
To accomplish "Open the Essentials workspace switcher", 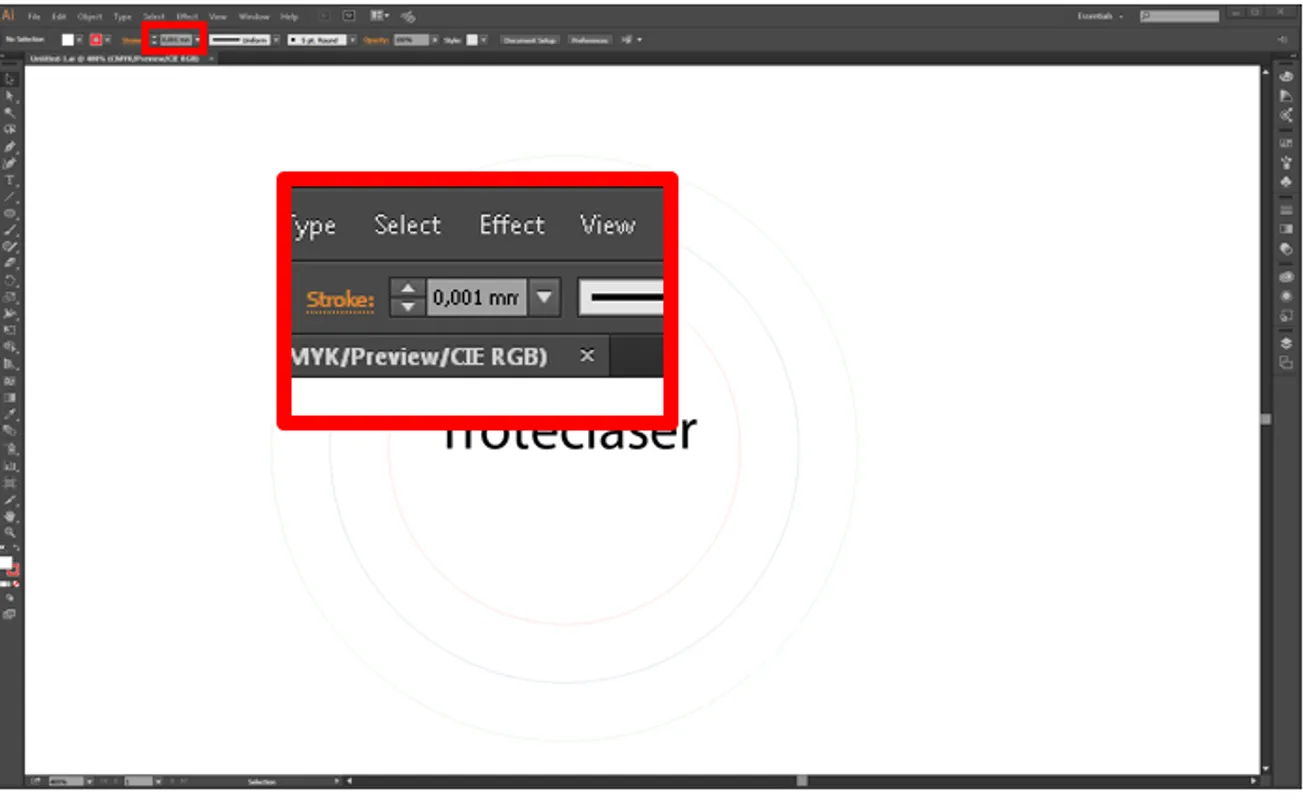I will pyautogui.click(x=1100, y=17).
